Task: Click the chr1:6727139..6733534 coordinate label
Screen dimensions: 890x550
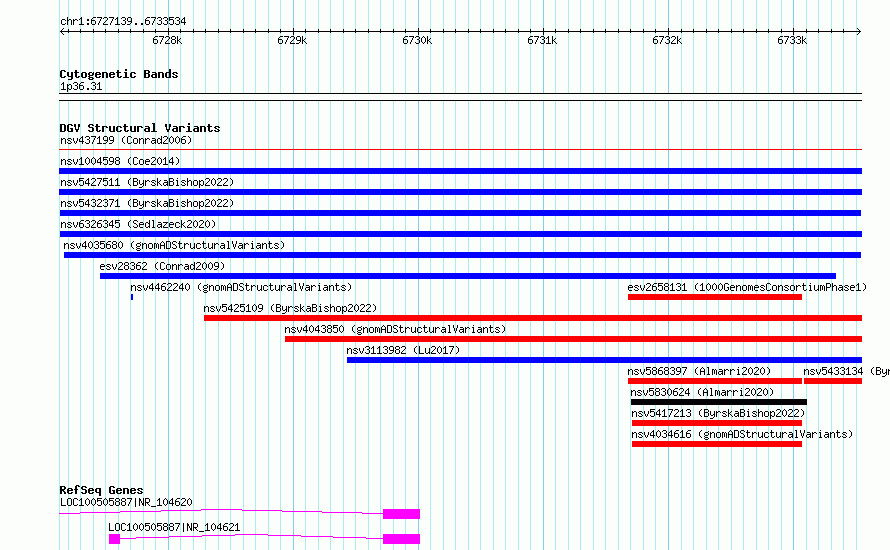Action: click(123, 21)
